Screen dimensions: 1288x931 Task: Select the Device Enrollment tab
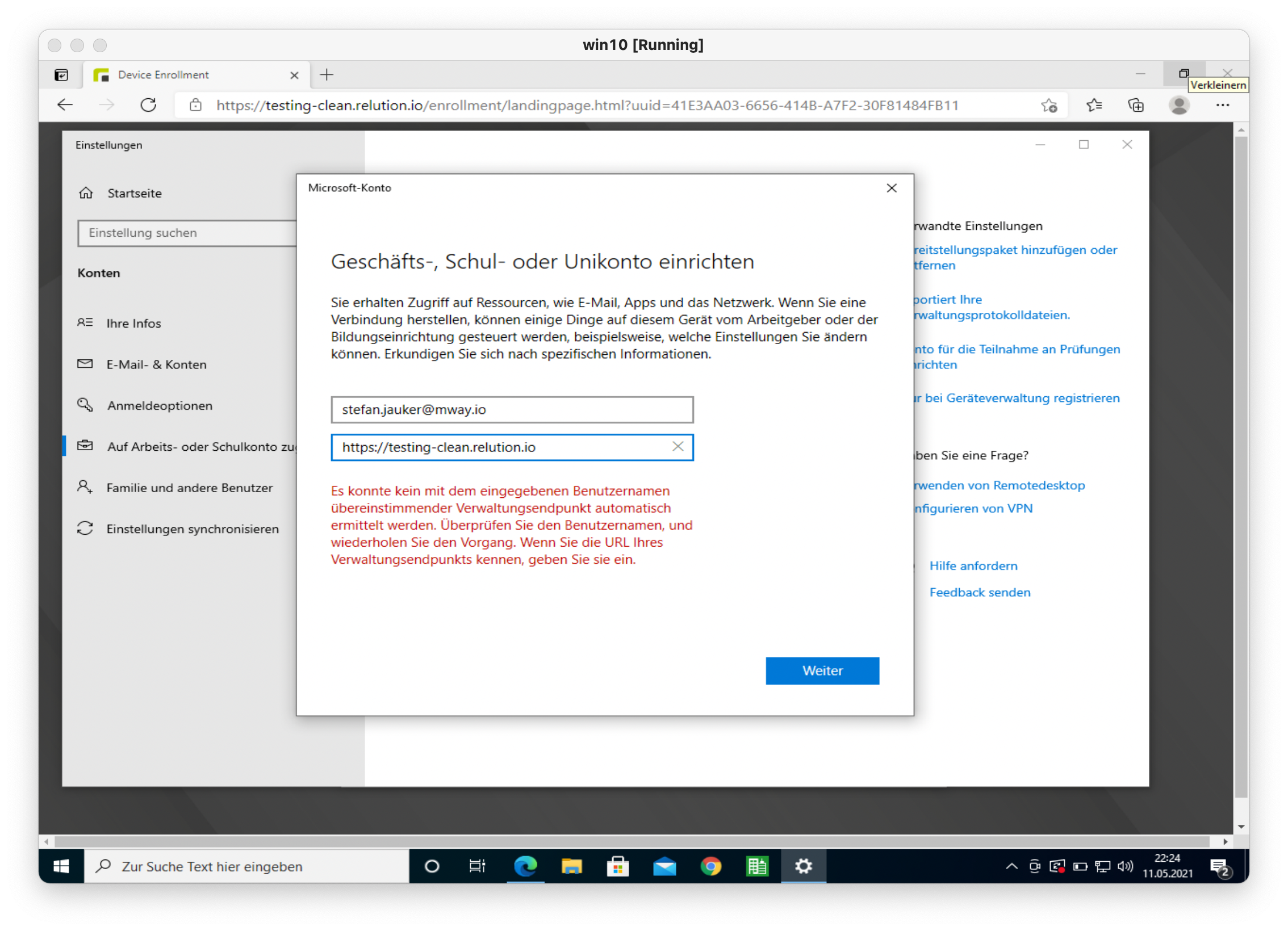point(196,74)
